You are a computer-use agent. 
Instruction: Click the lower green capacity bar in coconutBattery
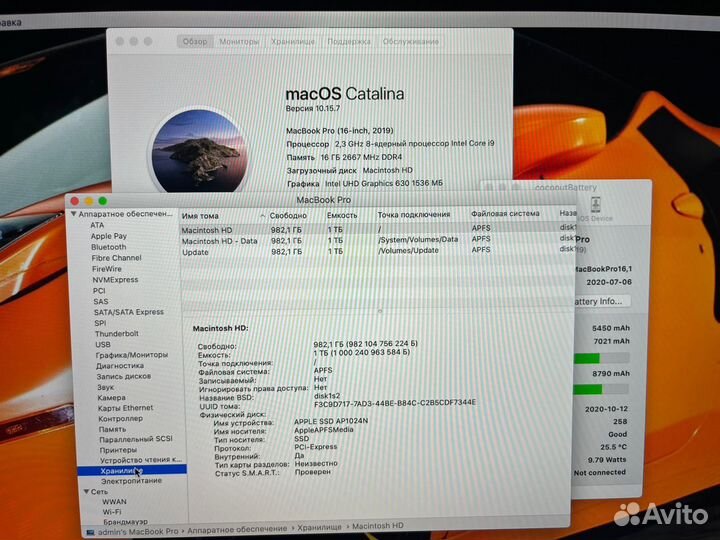[588, 389]
